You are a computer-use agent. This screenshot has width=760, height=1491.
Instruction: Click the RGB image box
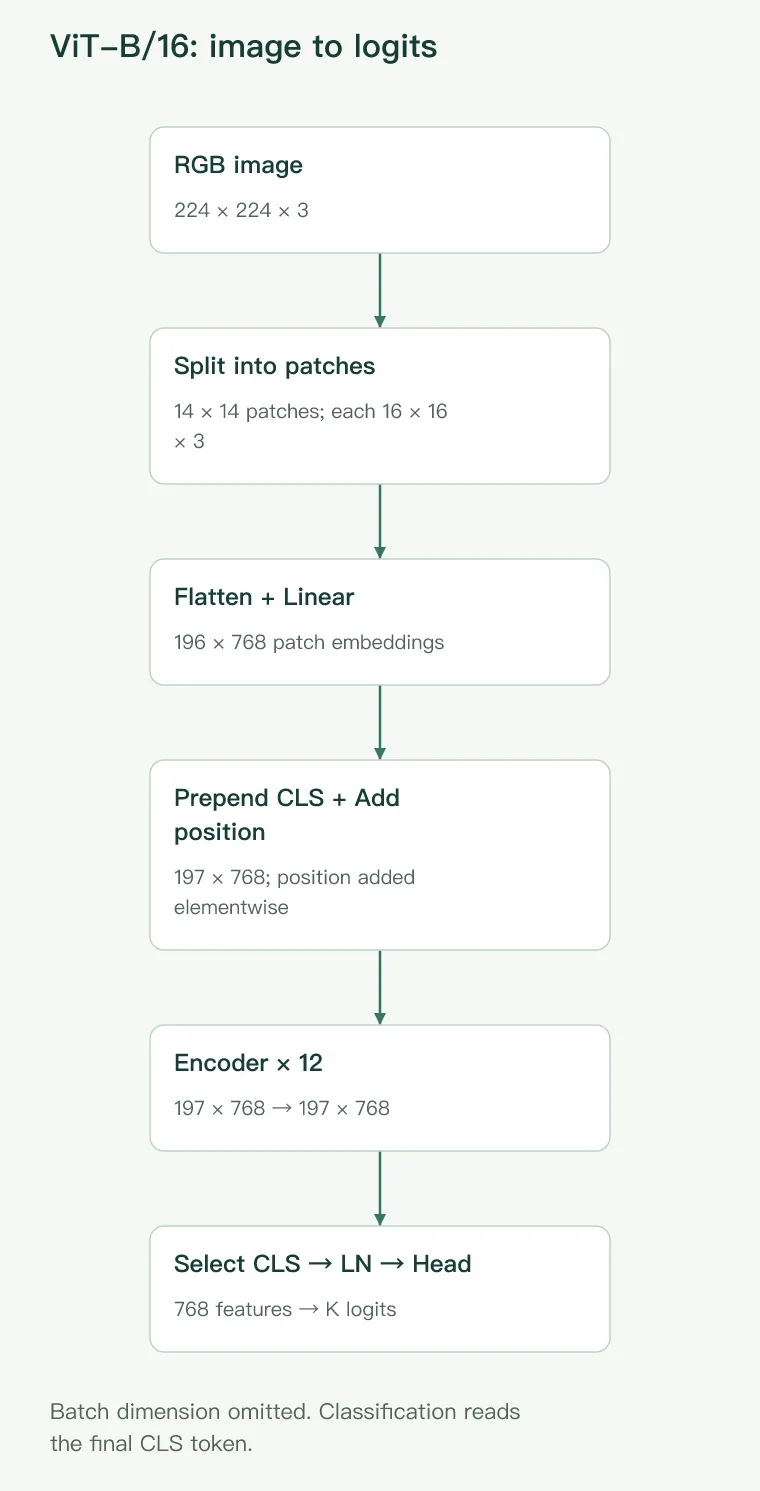pyautogui.click(x=380, y=190)
